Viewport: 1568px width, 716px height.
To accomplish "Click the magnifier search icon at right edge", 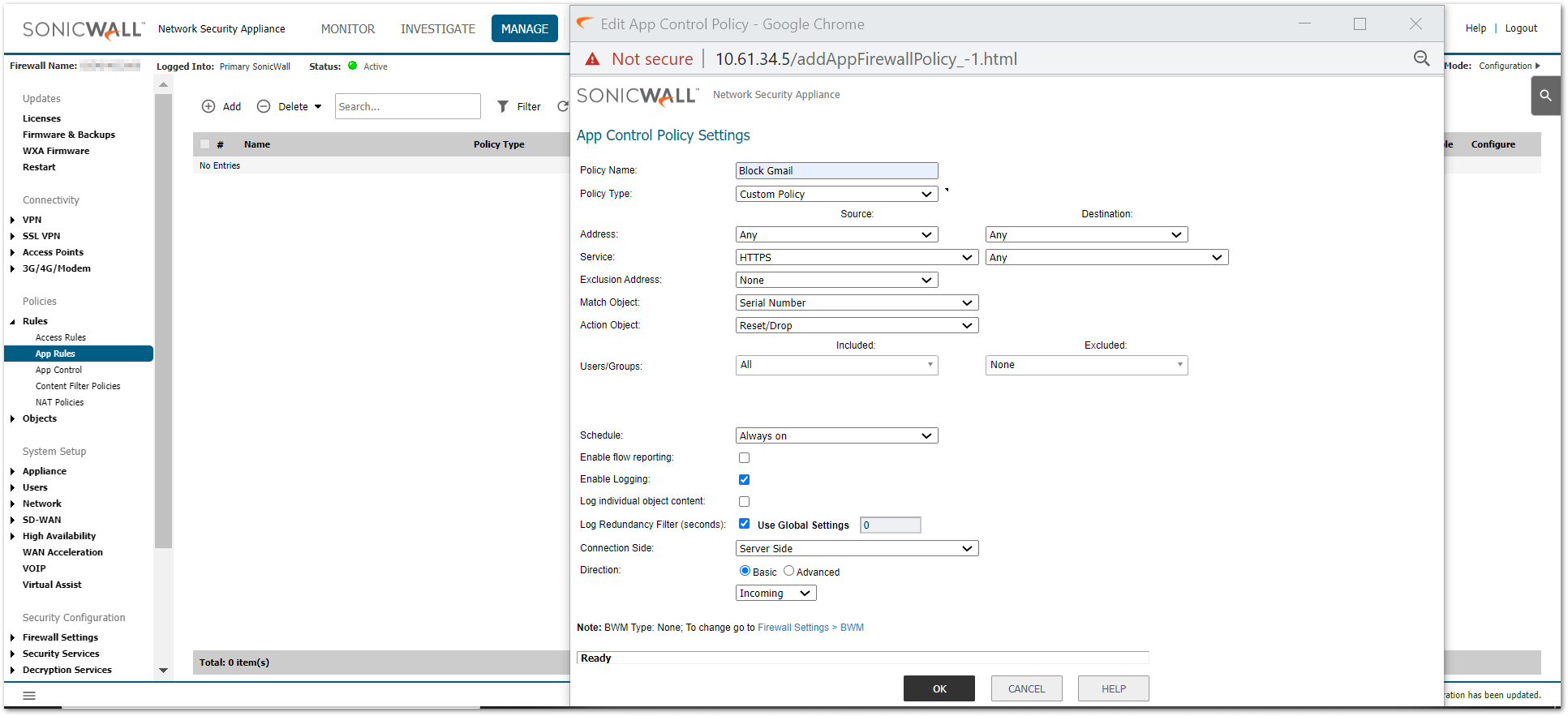I will click(x=1545, y=96).
